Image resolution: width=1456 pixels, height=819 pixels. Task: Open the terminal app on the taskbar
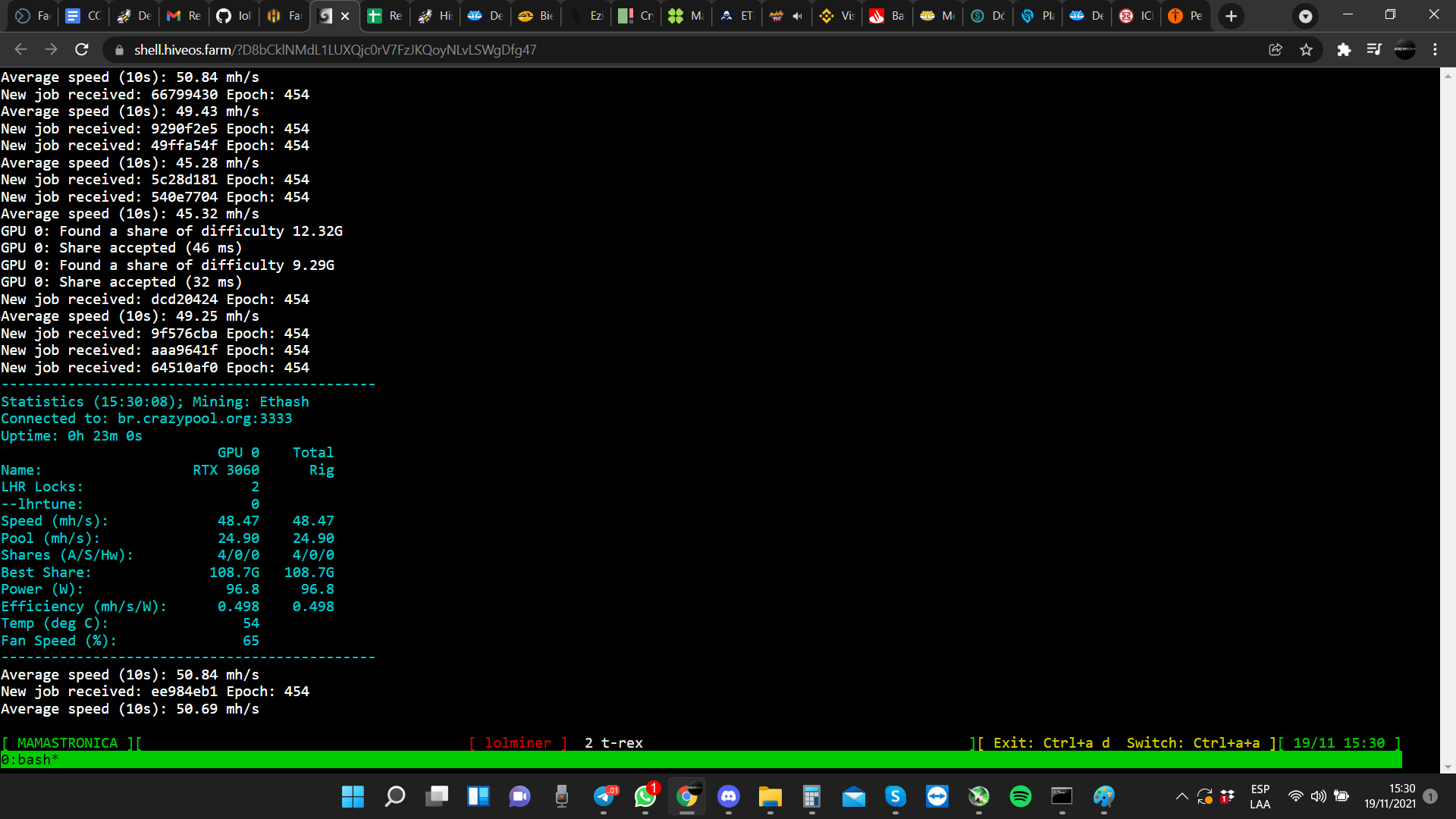(x=1062, y=796)
